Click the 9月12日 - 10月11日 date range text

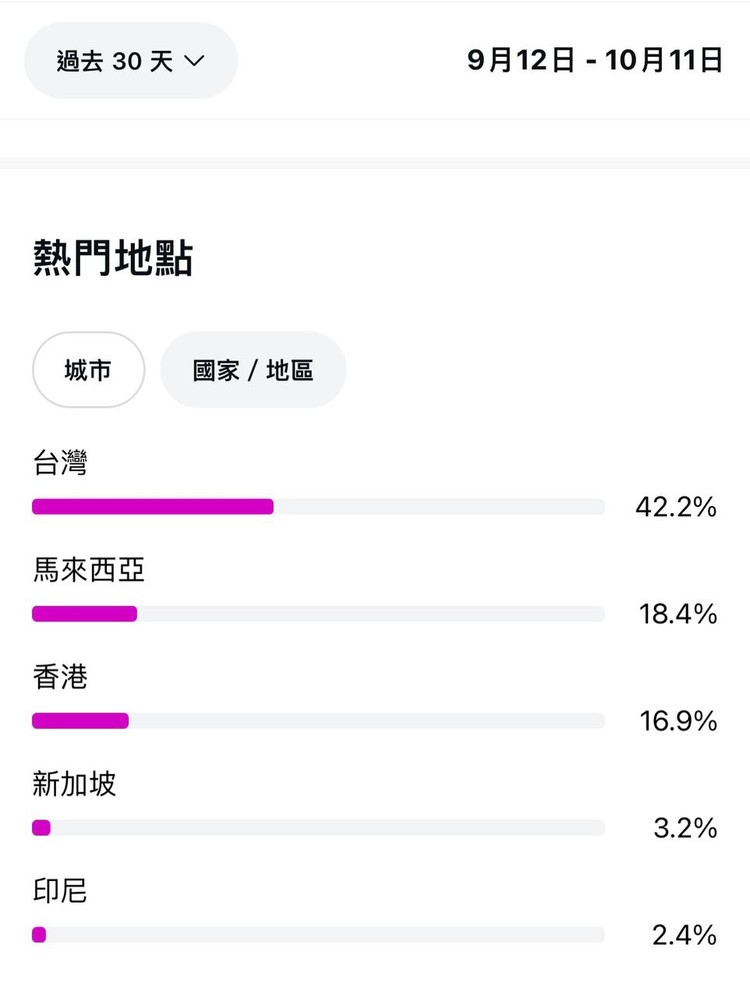595,60
